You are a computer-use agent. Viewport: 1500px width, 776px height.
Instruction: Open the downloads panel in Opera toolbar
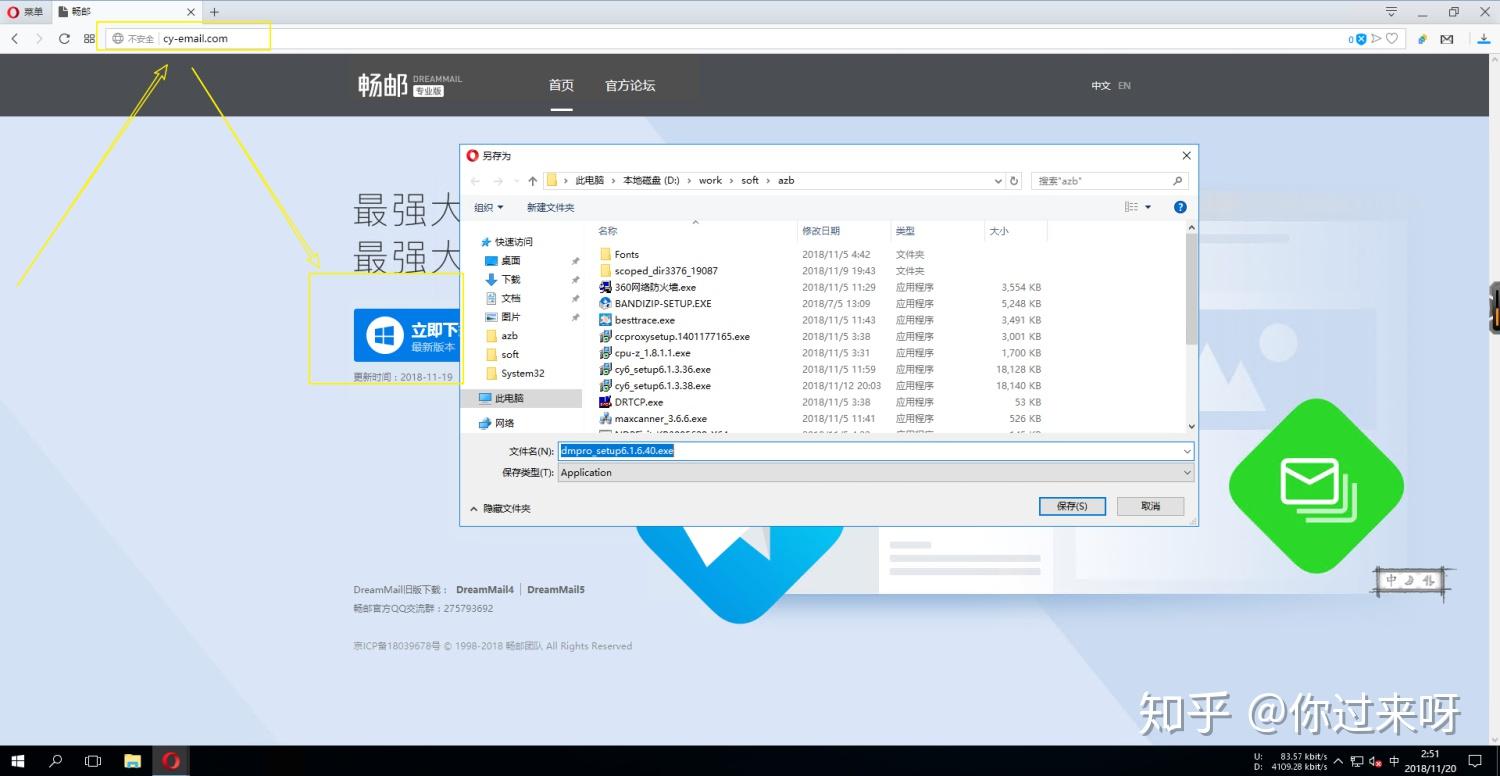(x=1482, y=38)
